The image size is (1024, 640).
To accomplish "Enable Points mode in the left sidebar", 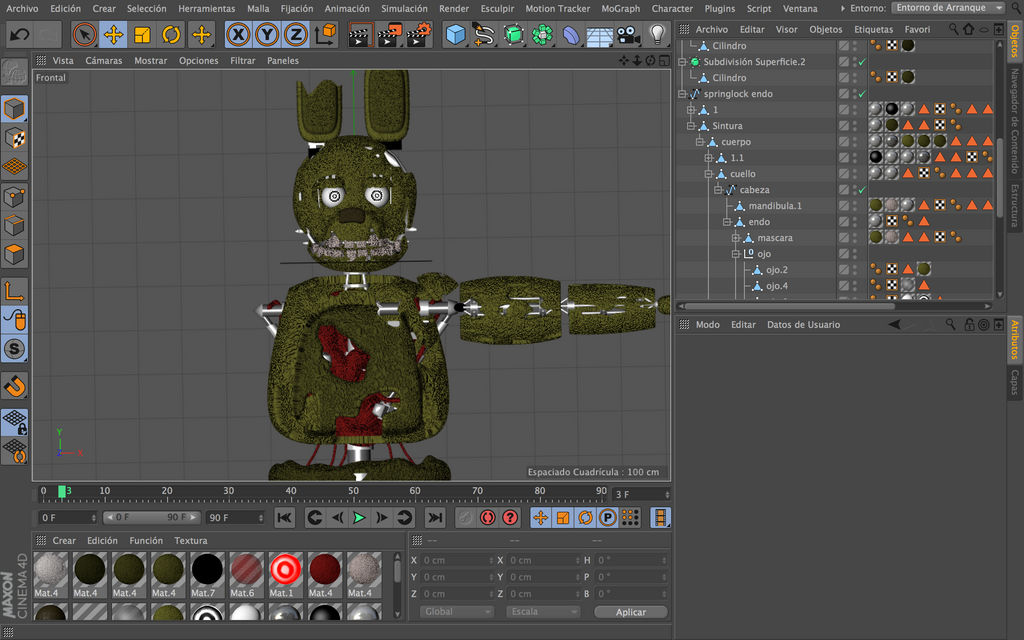I will pos(14,196).
